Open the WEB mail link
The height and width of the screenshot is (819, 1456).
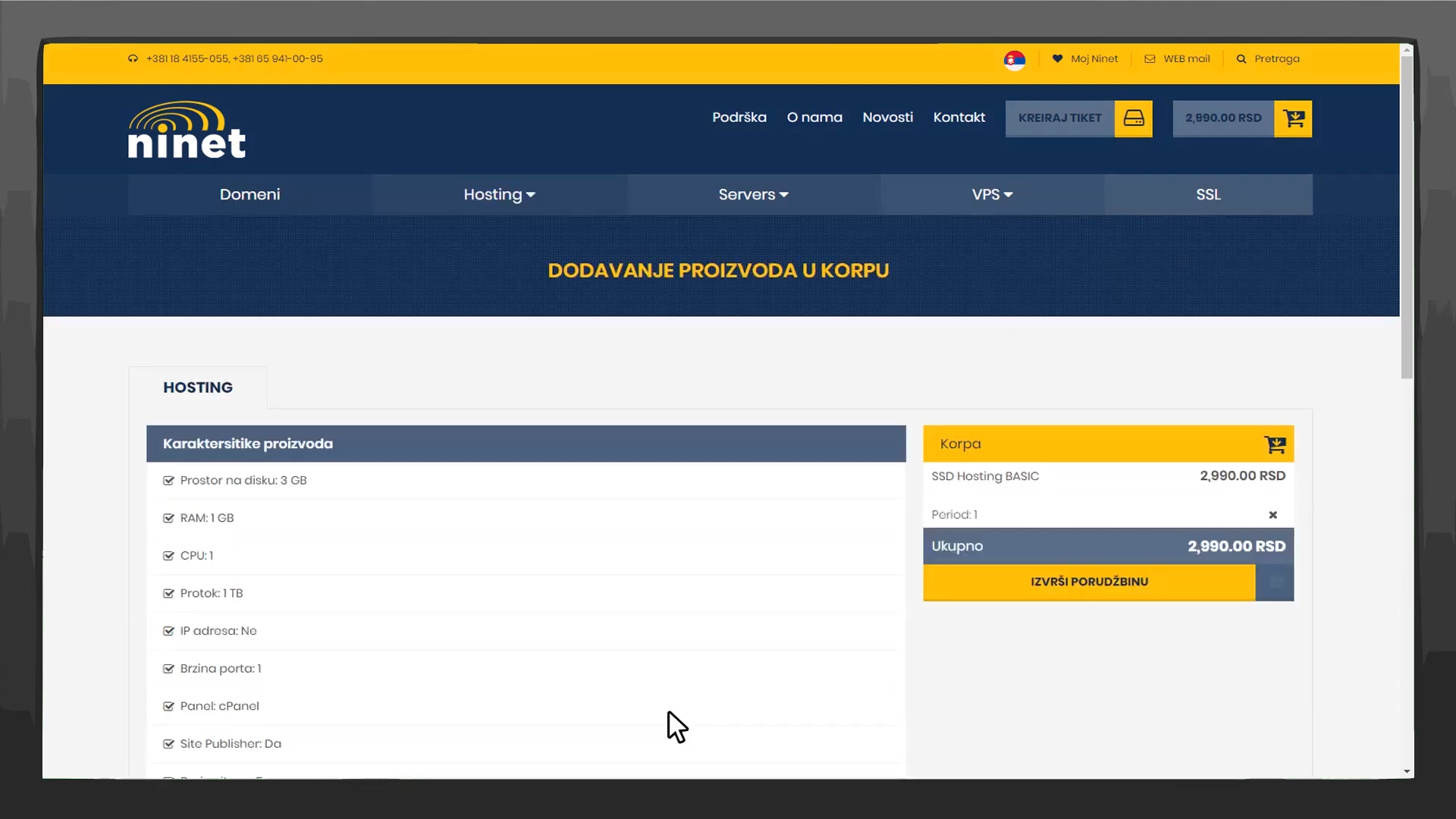1187,58
